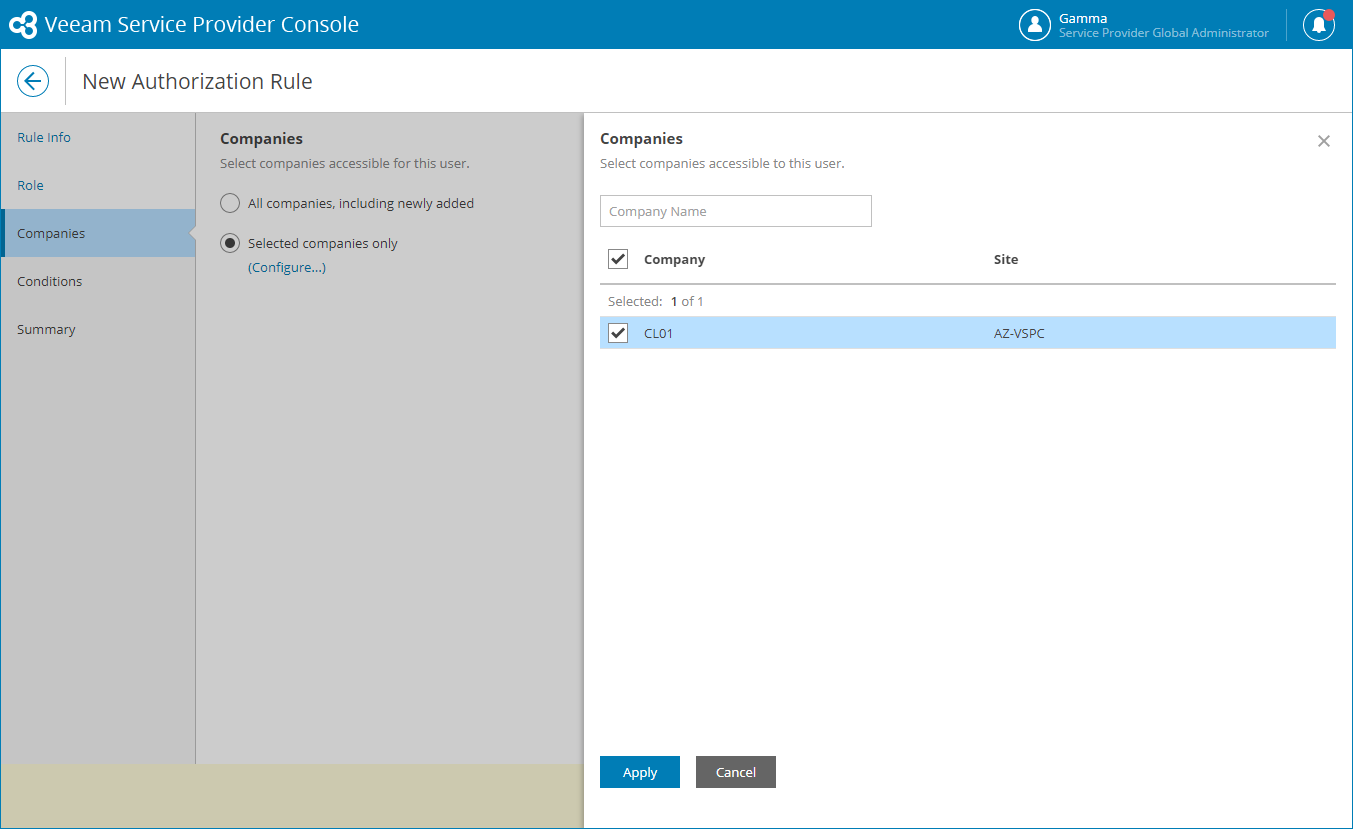The height and width of the screenshot is (829, 1353).
Task: Sort by the Site column header
Action: 1006,259
